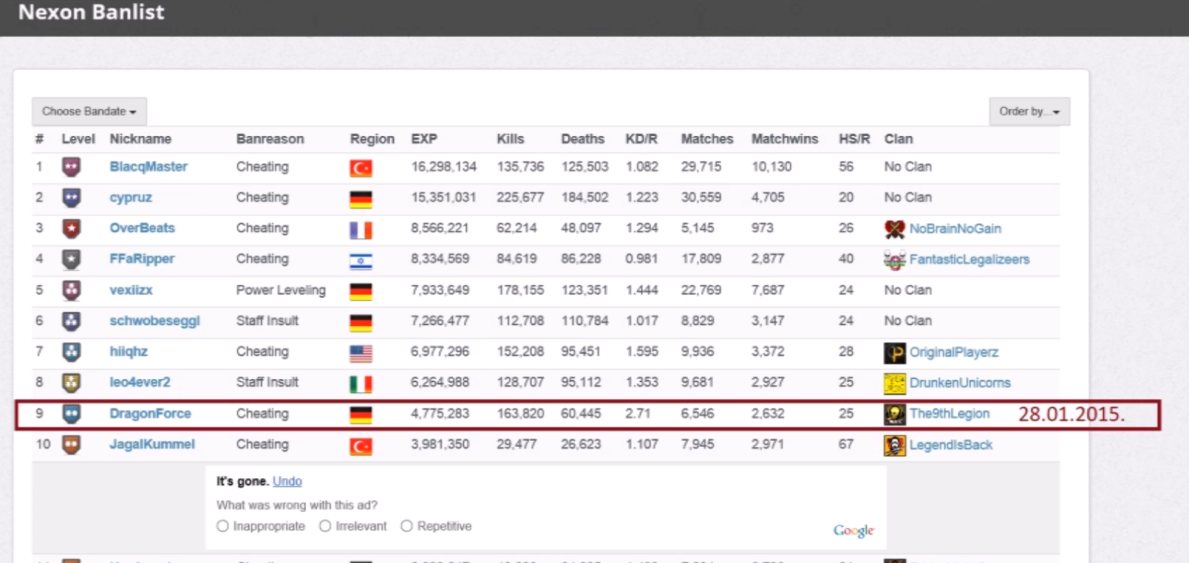Image resolution: width=1189 pixels, height=563 pixels.
Task: Click the Matchwins column header
Action: click(785, 139)
